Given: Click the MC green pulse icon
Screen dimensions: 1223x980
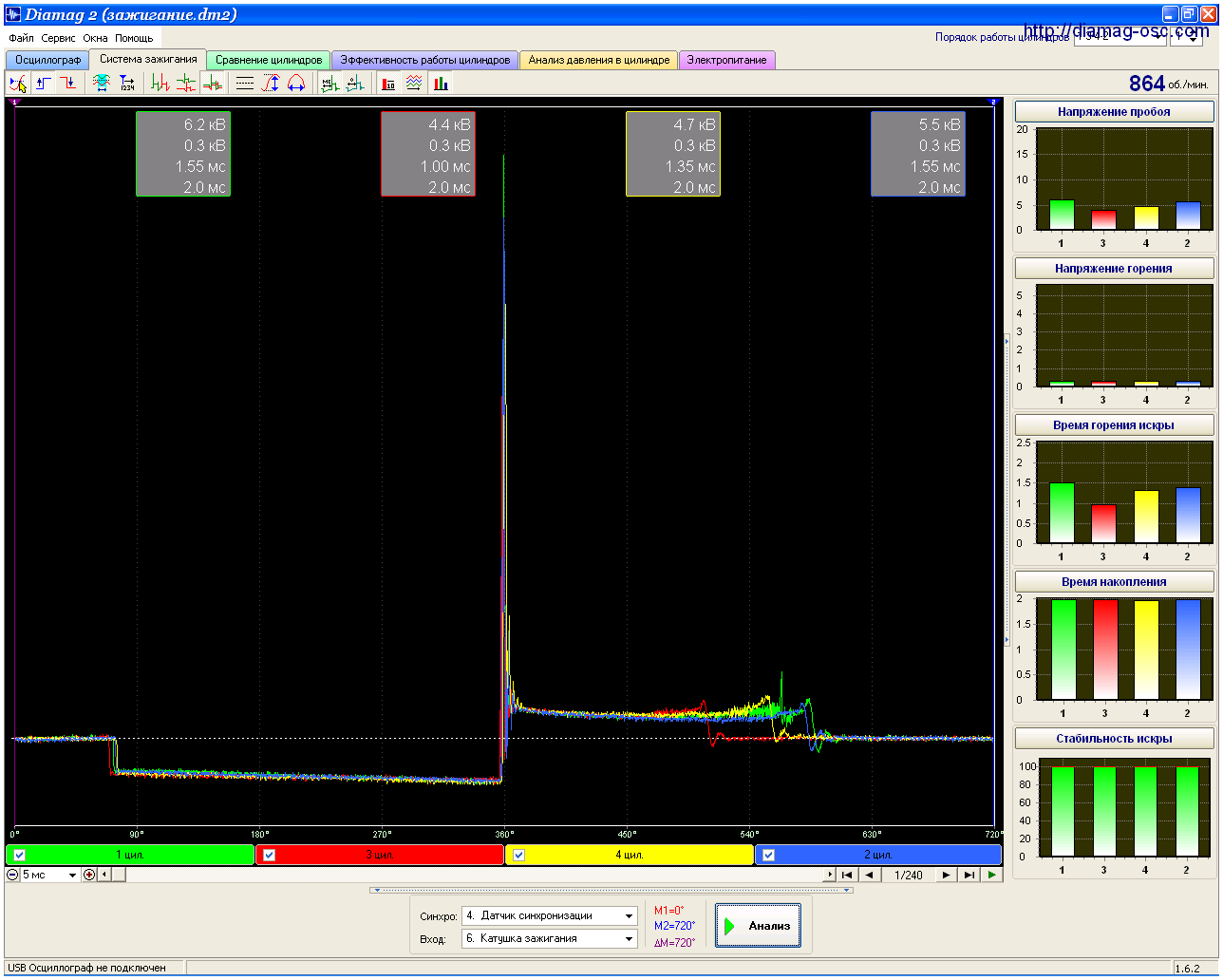Looking at the screenshot, I should 329,84.
